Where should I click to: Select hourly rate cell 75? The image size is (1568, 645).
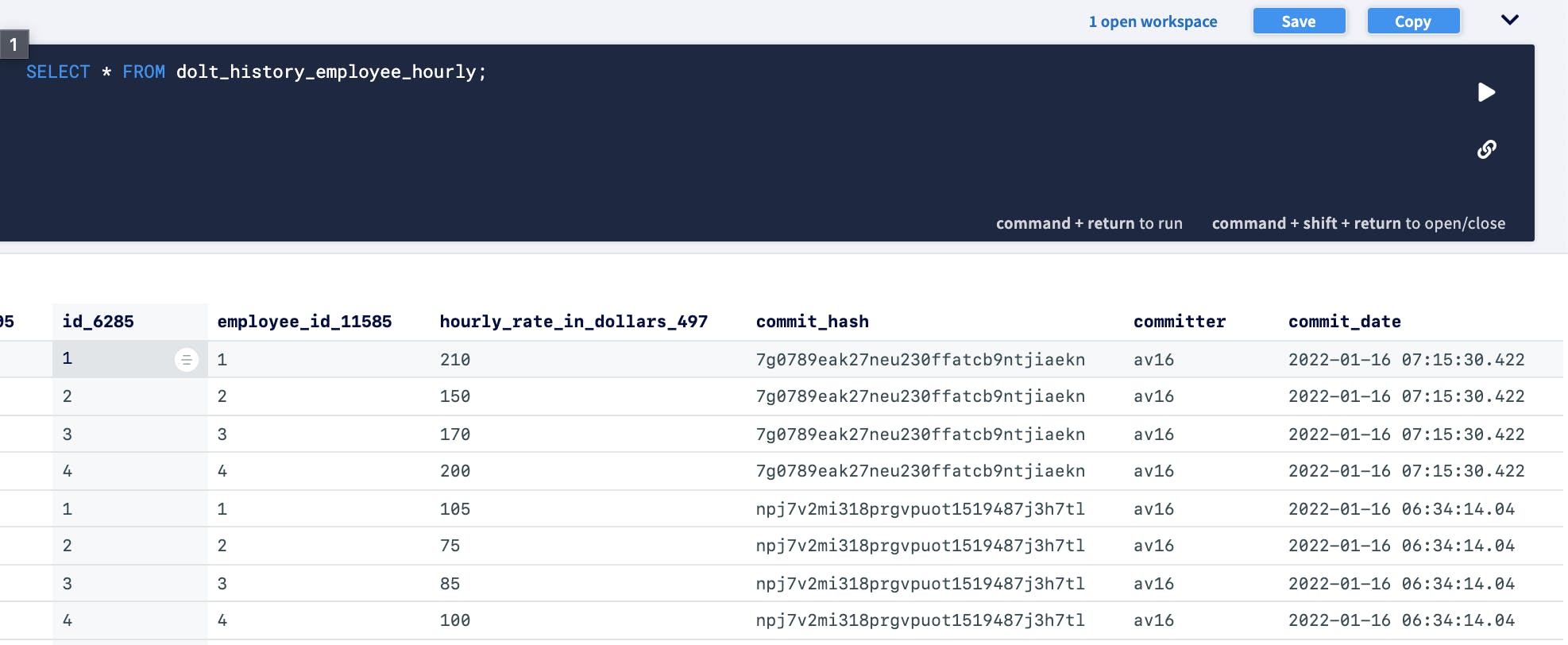(x=450, y=546)
